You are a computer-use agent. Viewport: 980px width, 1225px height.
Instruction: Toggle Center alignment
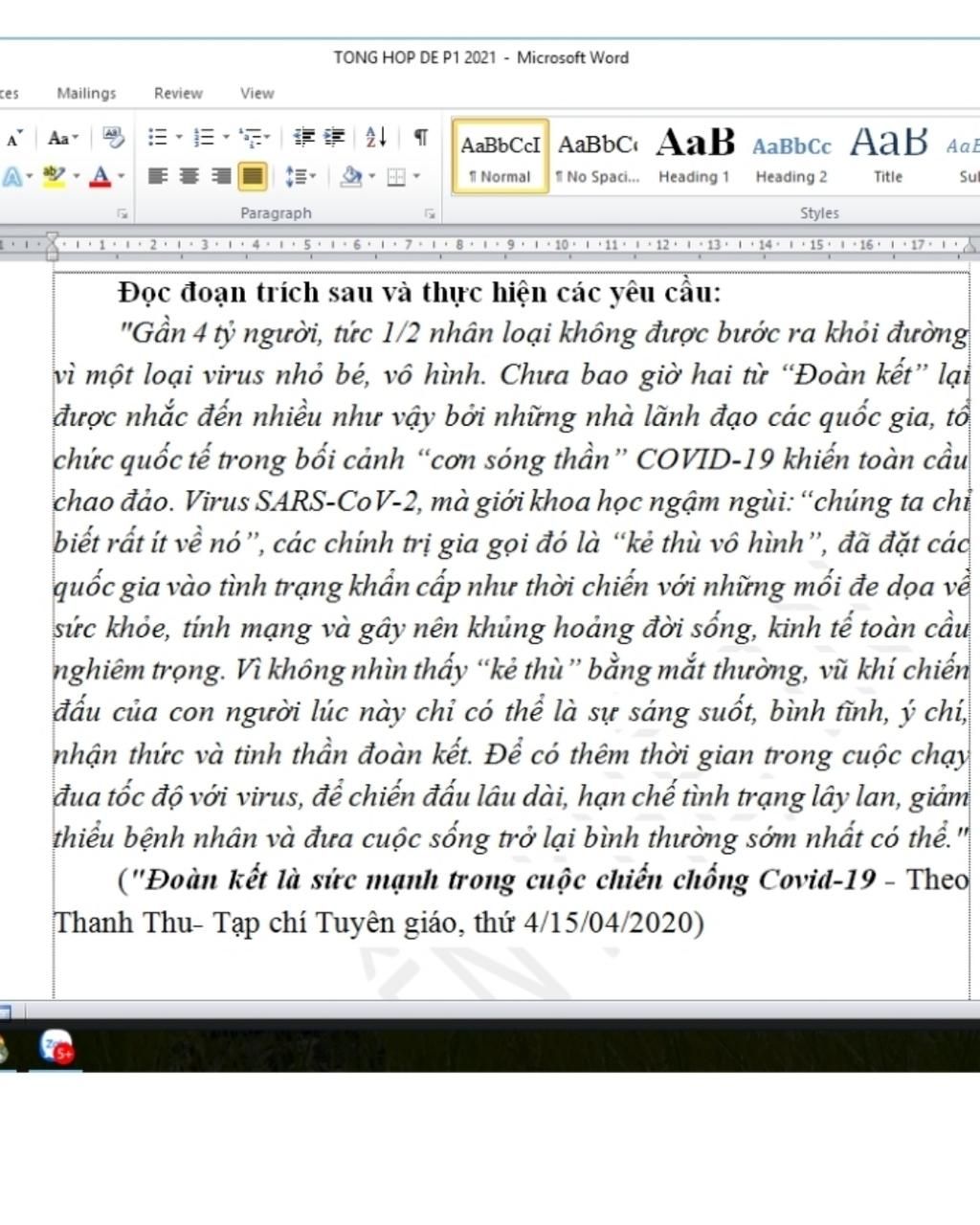189,176
